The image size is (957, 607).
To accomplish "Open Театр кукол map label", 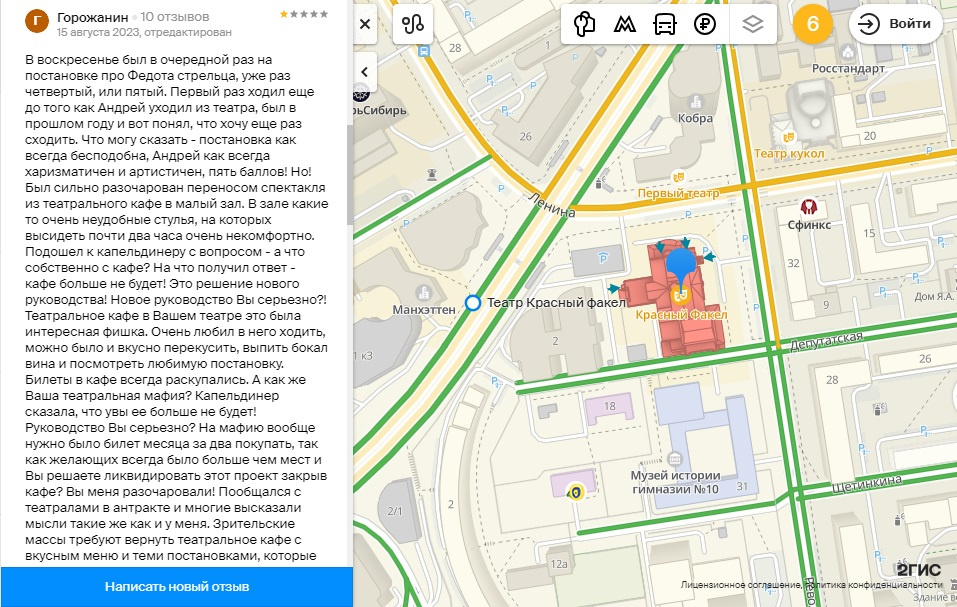I will (789, 153).
